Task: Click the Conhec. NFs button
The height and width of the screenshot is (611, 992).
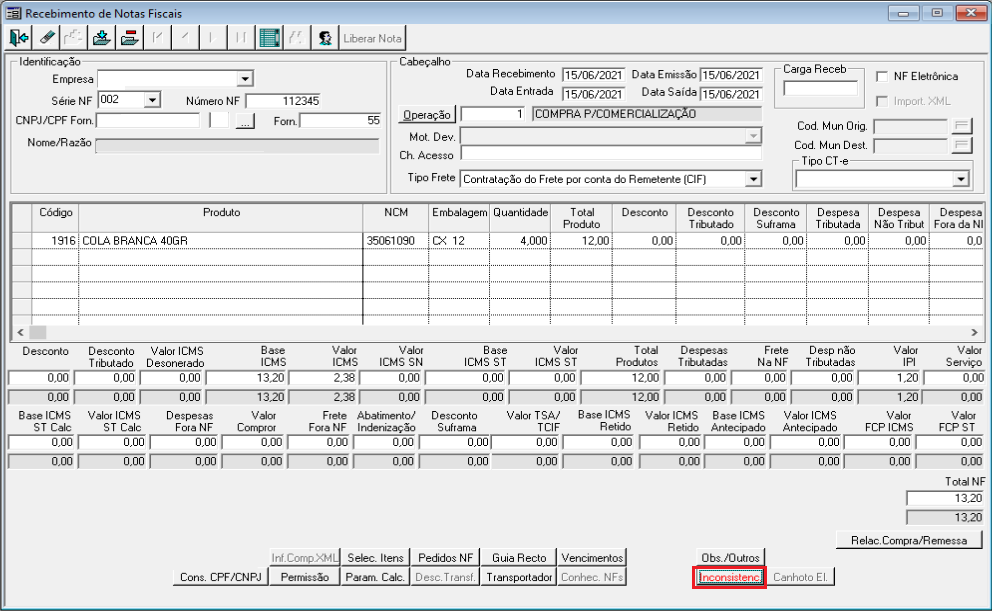Action: point(592,577)
